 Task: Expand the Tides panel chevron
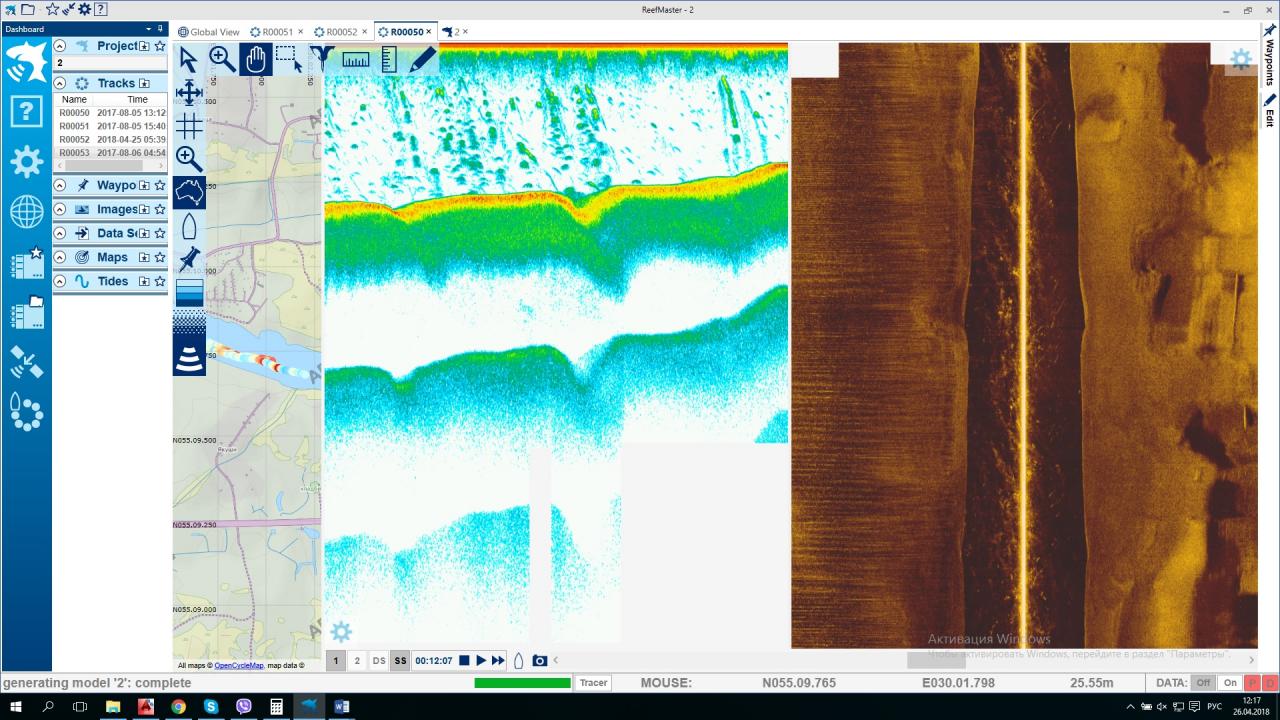(60, 282)
